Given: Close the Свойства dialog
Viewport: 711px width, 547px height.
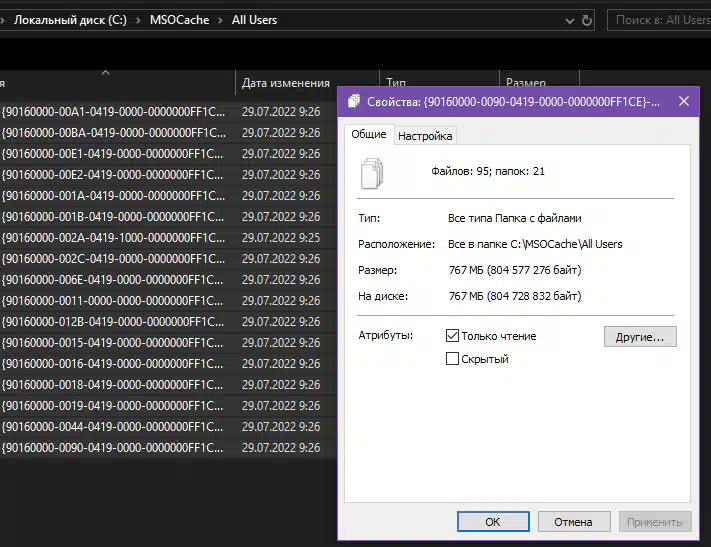Looking at the screenshot, I should pyautogui.click(x=684, y=101).
